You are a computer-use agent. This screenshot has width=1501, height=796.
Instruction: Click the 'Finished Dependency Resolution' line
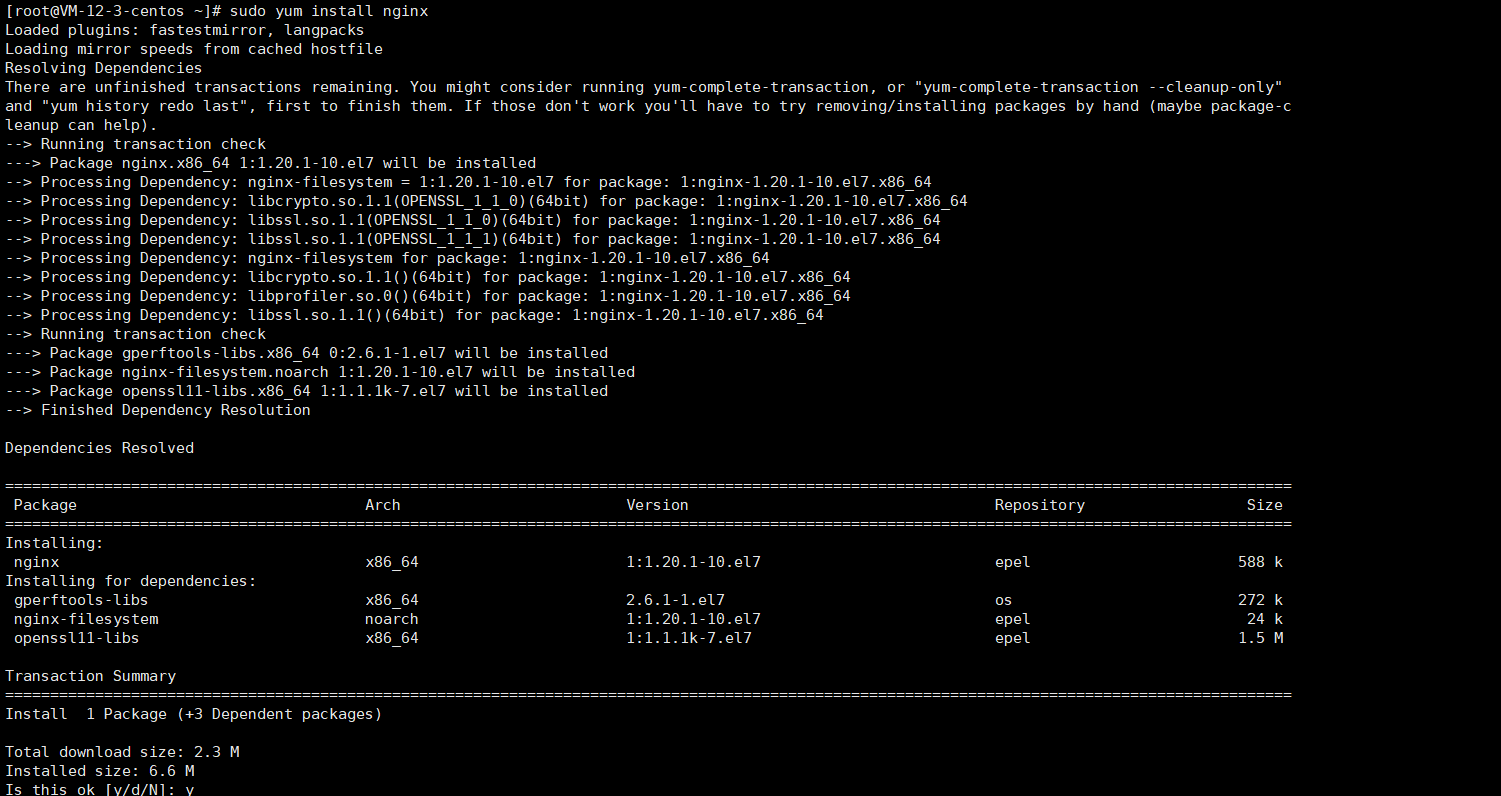click(158, 410)
